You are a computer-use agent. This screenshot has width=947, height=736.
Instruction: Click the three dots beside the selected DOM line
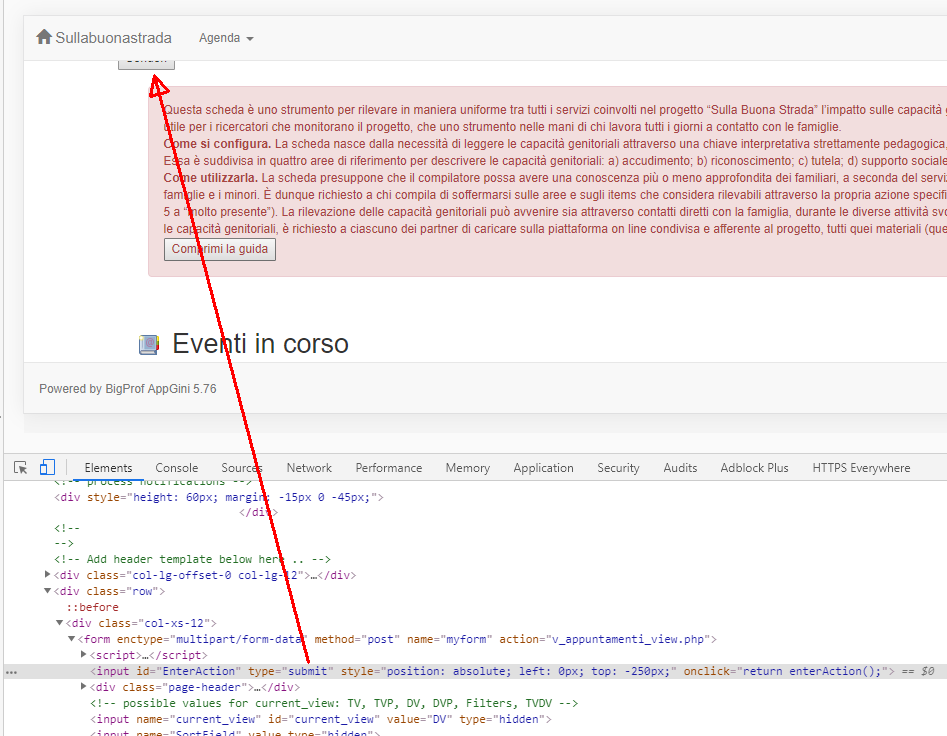pyautogui.click(x=11, y=671)
